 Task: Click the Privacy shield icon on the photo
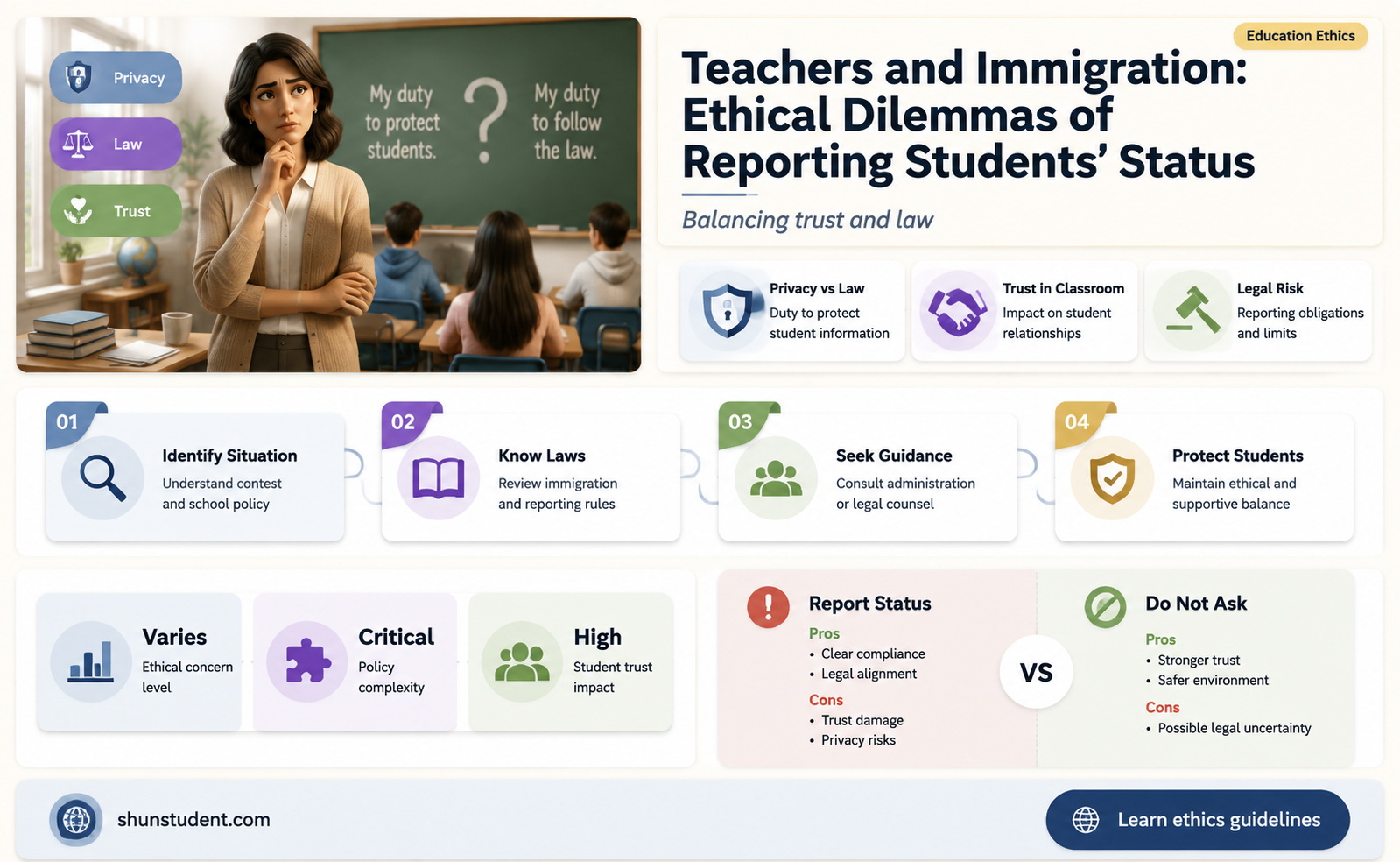pos(79,77)
